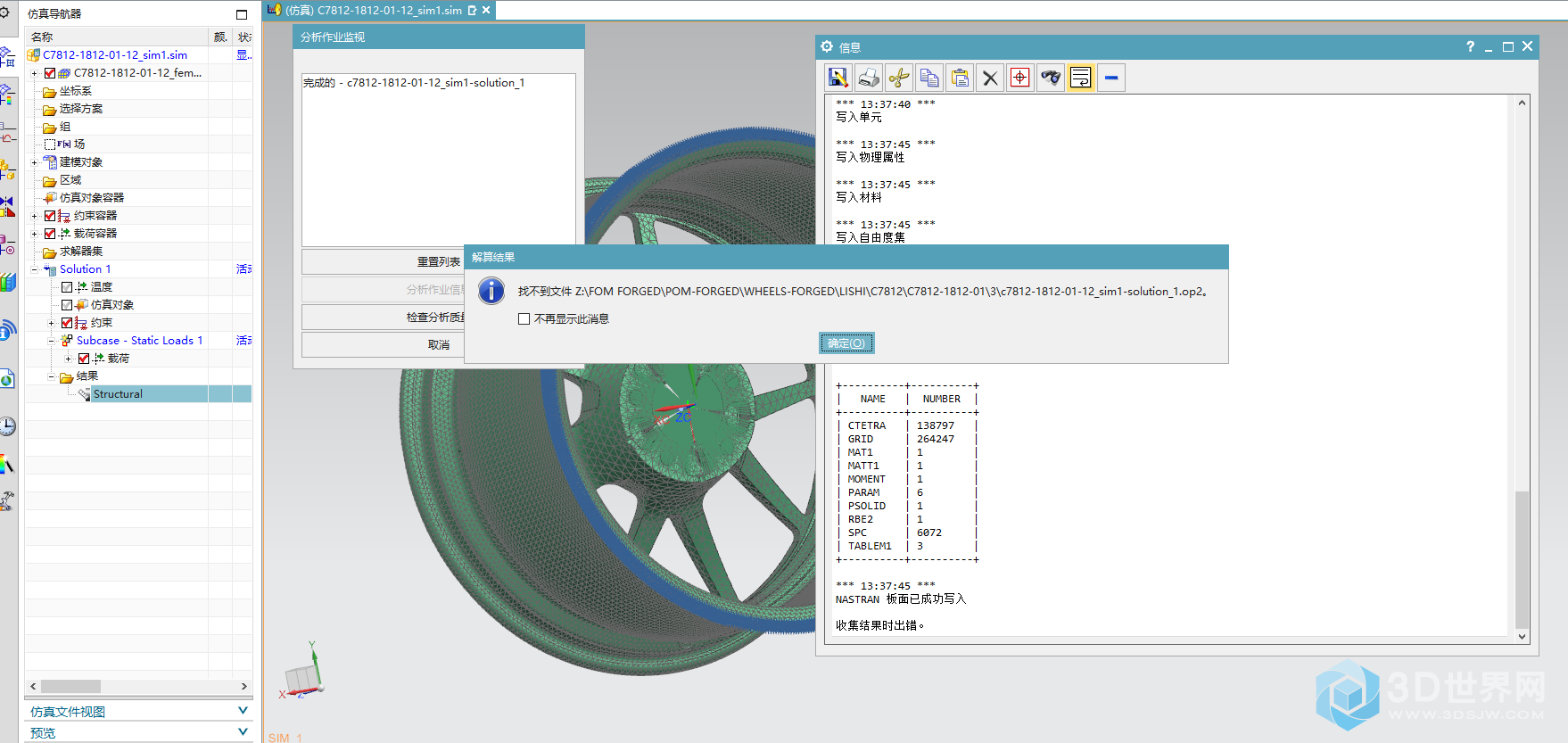Close the sim1.sim document tab

click(x=486, y=11)
